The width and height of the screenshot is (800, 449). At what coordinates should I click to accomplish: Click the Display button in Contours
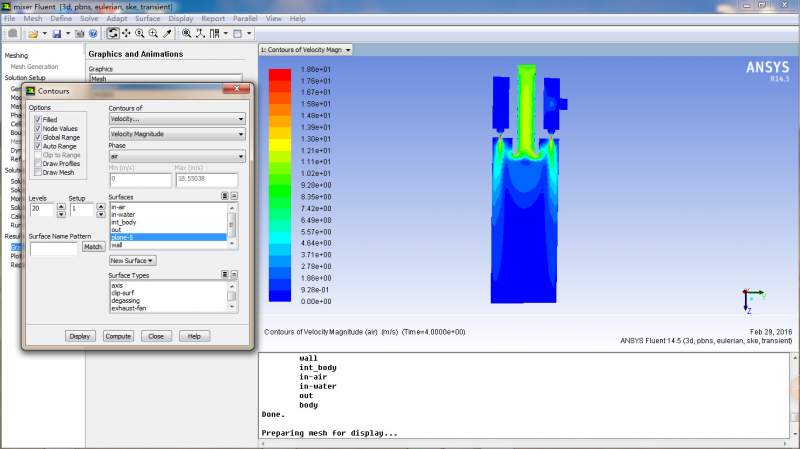[x=80, y=336]
